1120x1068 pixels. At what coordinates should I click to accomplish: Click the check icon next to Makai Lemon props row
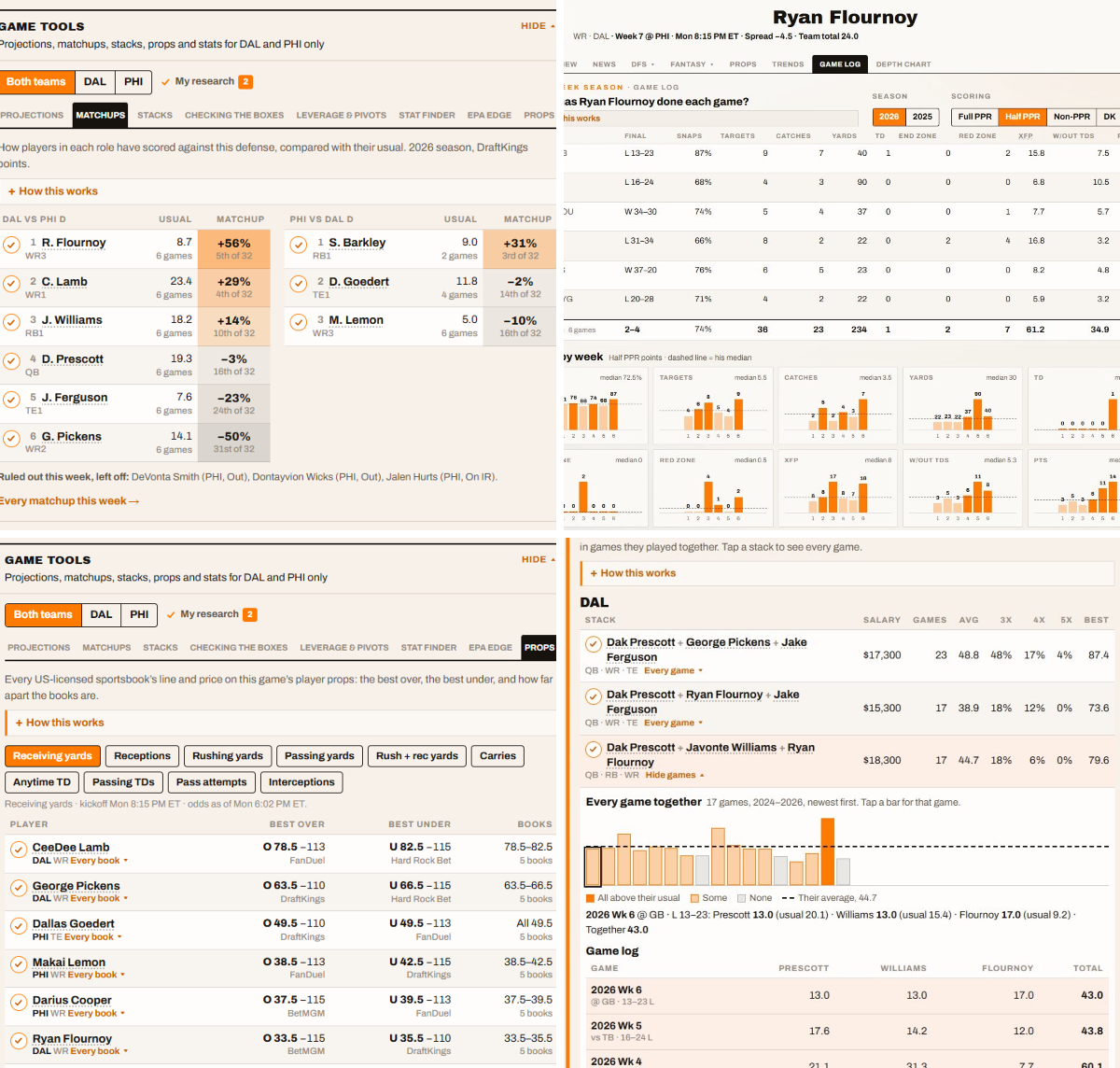pos(19,964)
